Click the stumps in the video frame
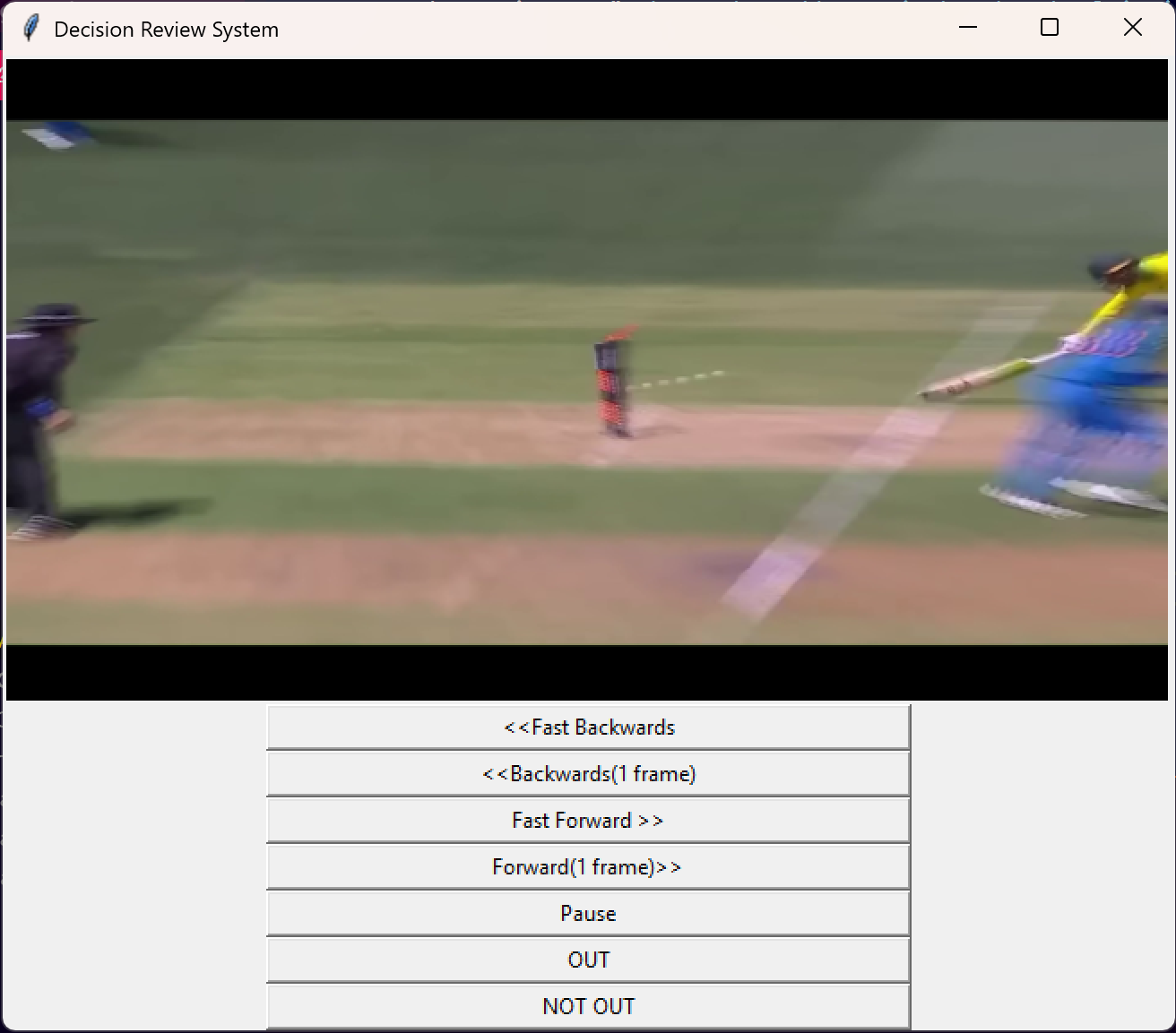This screenshot has width=1176, height=1033. [x=613, y=385]
